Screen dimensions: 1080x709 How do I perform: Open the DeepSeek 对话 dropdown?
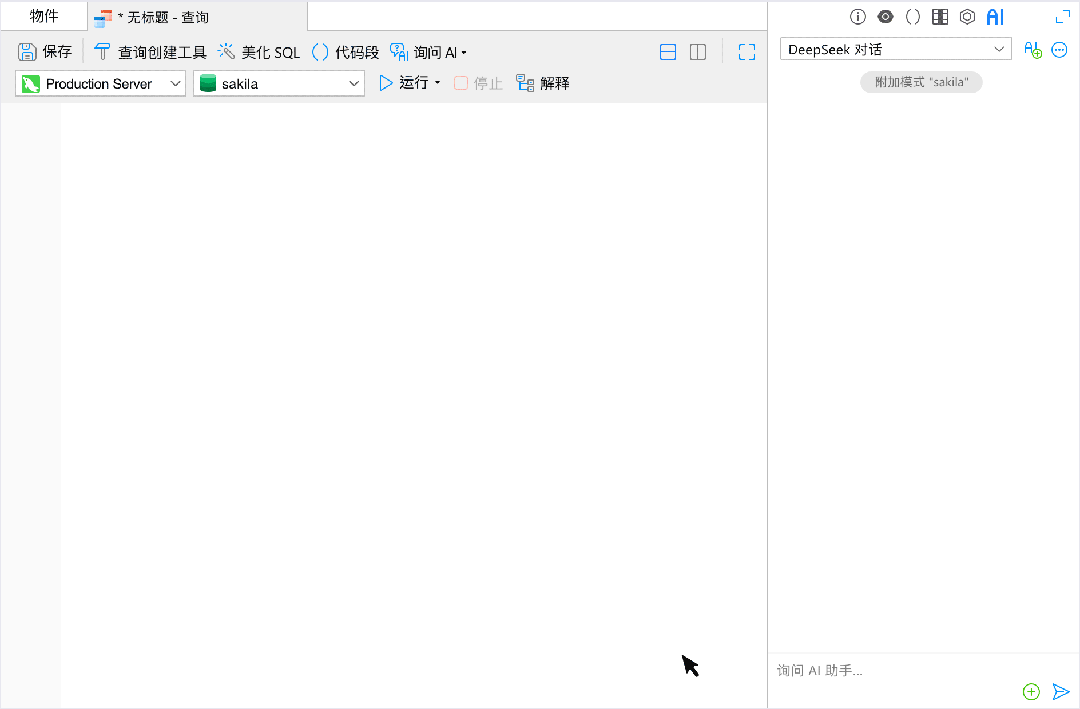[x=895, y=49]
